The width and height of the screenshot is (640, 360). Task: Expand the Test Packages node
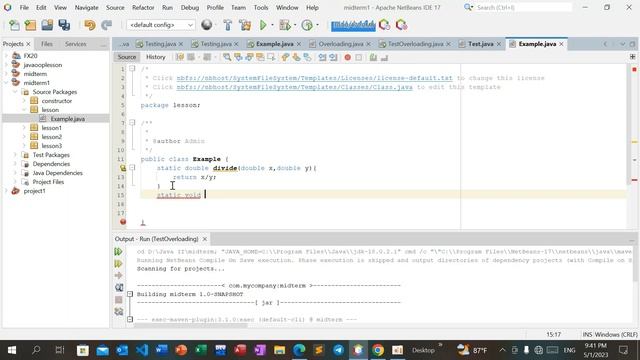15,155
